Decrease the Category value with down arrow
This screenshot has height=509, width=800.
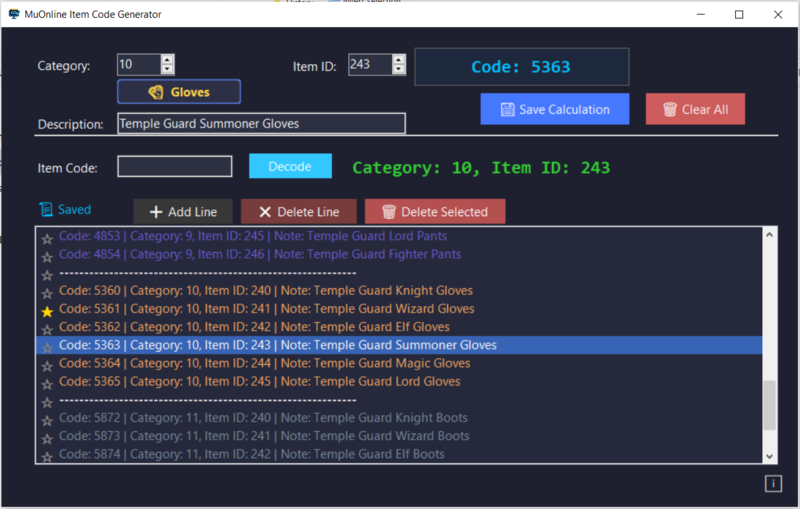click(x=167, y=69)
